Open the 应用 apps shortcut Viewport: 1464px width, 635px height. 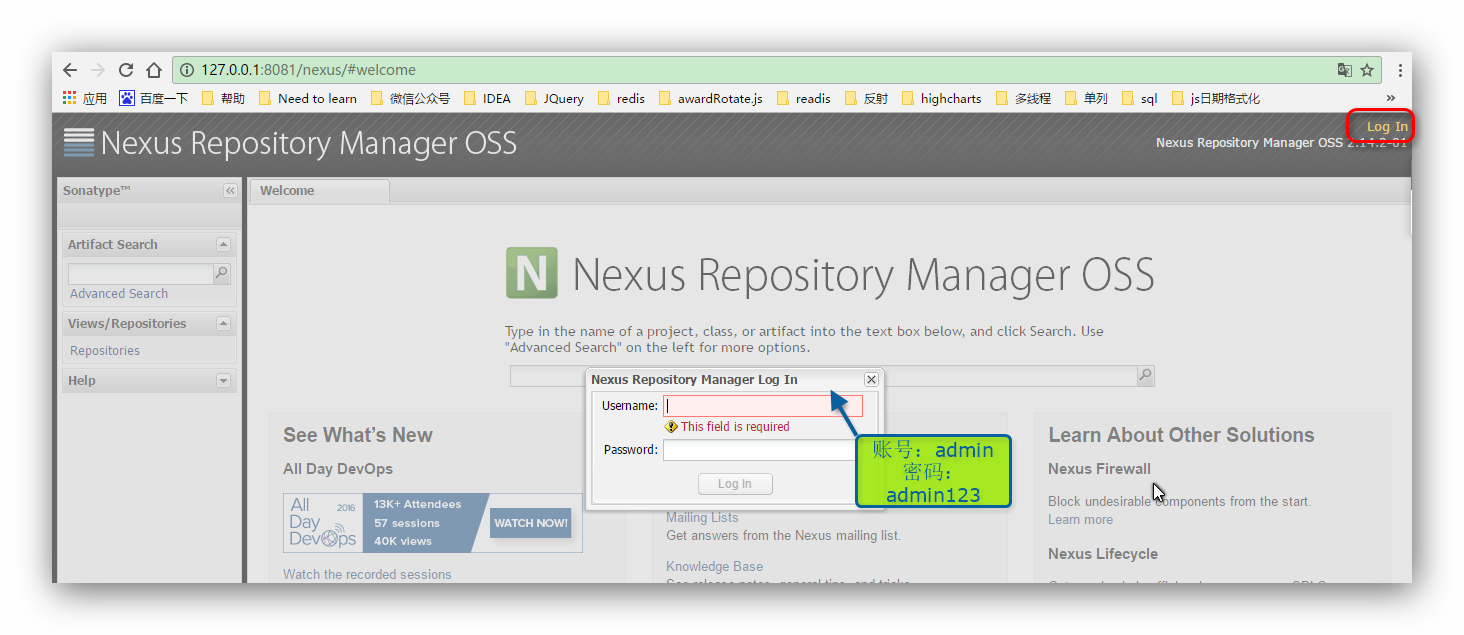point(85,98)
